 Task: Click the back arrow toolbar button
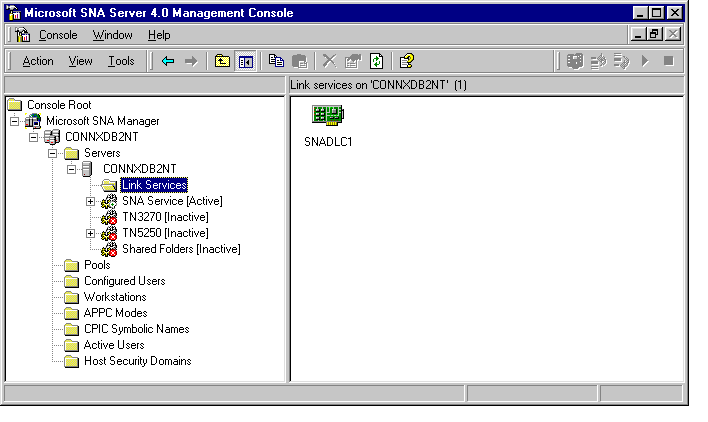pos(168,61)
